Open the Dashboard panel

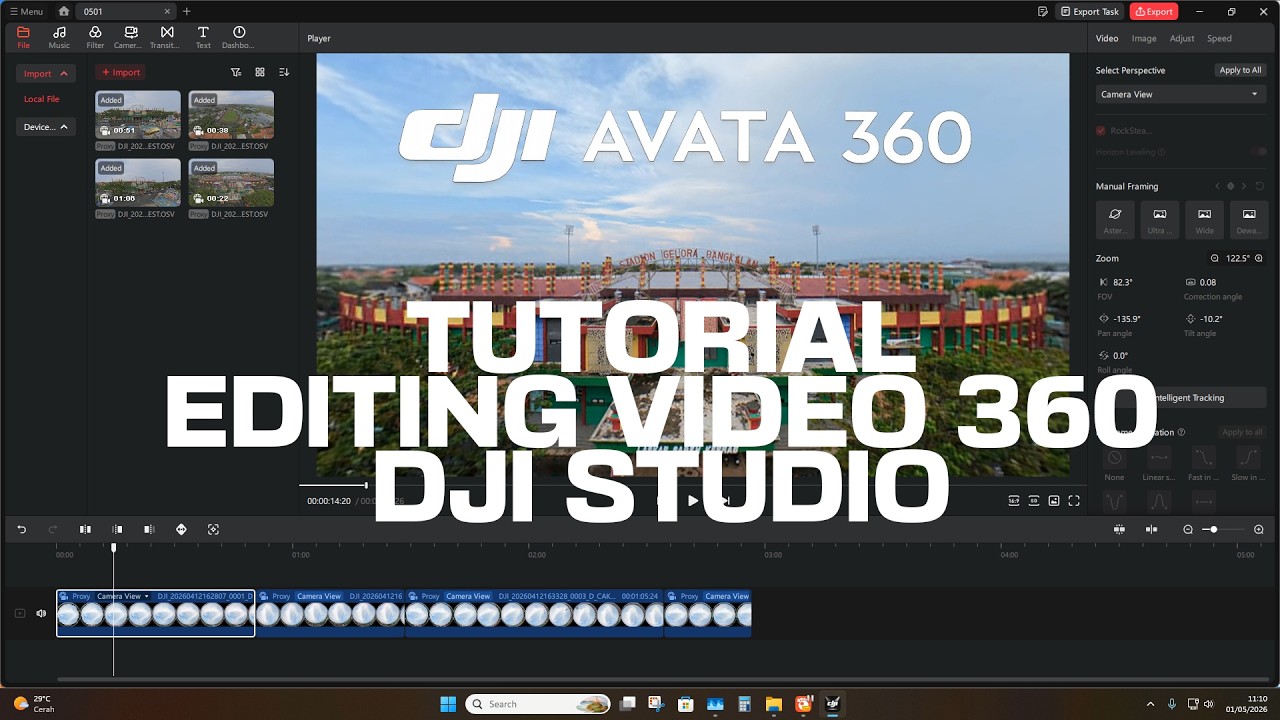[x=238, y=37]
